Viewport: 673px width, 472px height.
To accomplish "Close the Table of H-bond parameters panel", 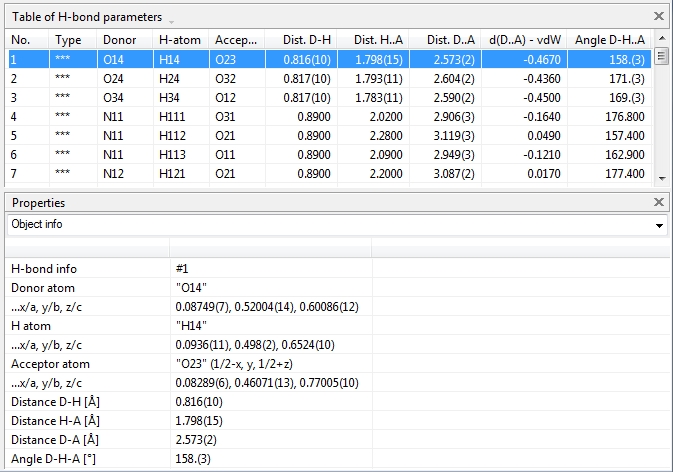I will pyautogui.click(x=658, y=16).
